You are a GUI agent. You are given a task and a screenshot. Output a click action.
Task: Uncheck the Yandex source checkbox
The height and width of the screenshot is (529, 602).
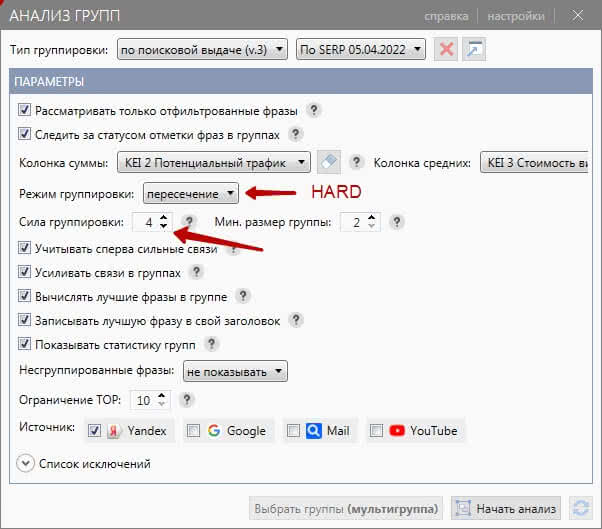pos(94,431)
